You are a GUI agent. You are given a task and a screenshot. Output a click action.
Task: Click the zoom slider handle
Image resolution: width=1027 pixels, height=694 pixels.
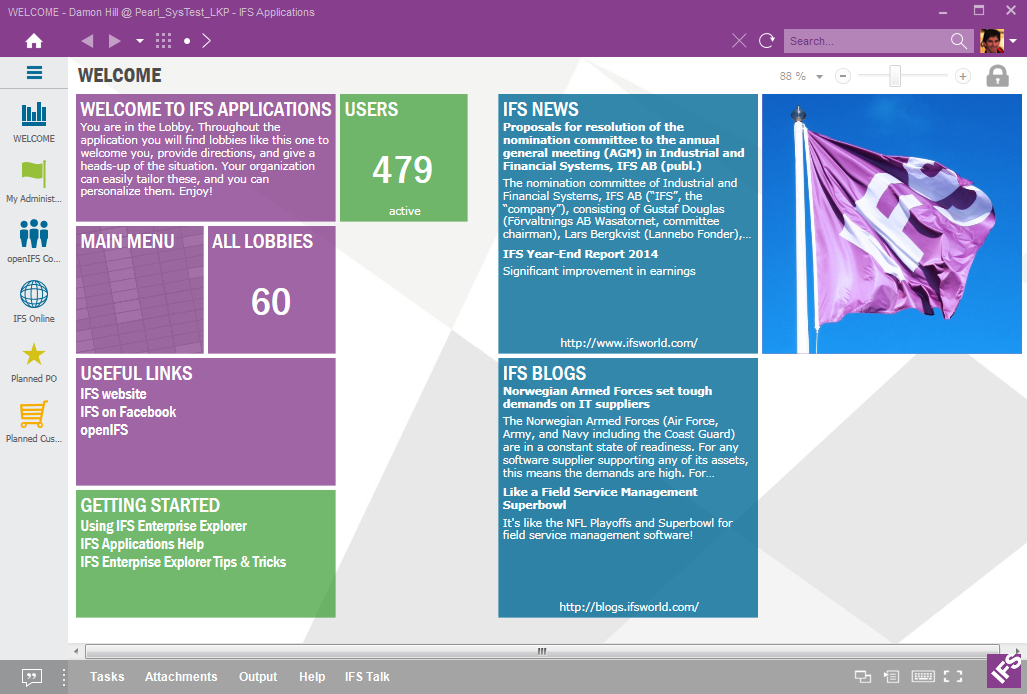895,76
